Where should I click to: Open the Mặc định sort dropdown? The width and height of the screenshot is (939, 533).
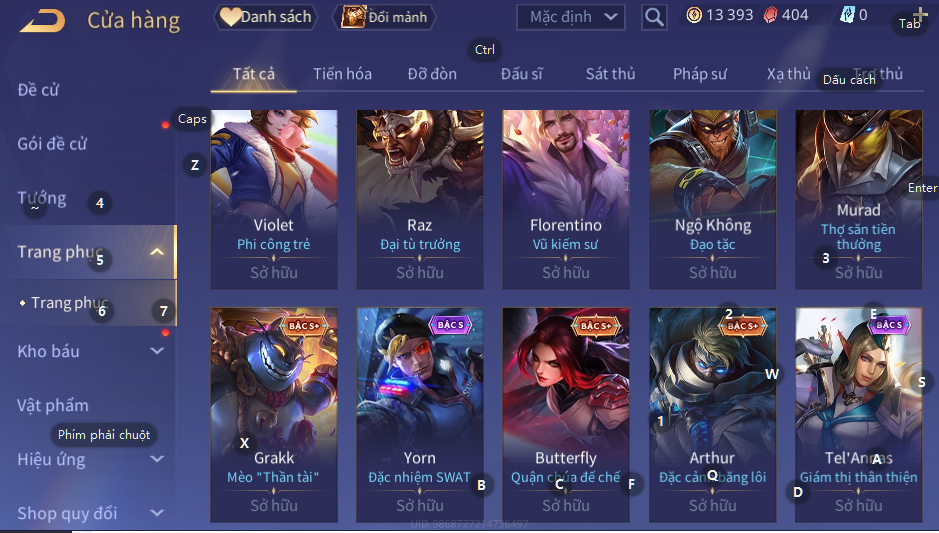click(x=570, y=17)
